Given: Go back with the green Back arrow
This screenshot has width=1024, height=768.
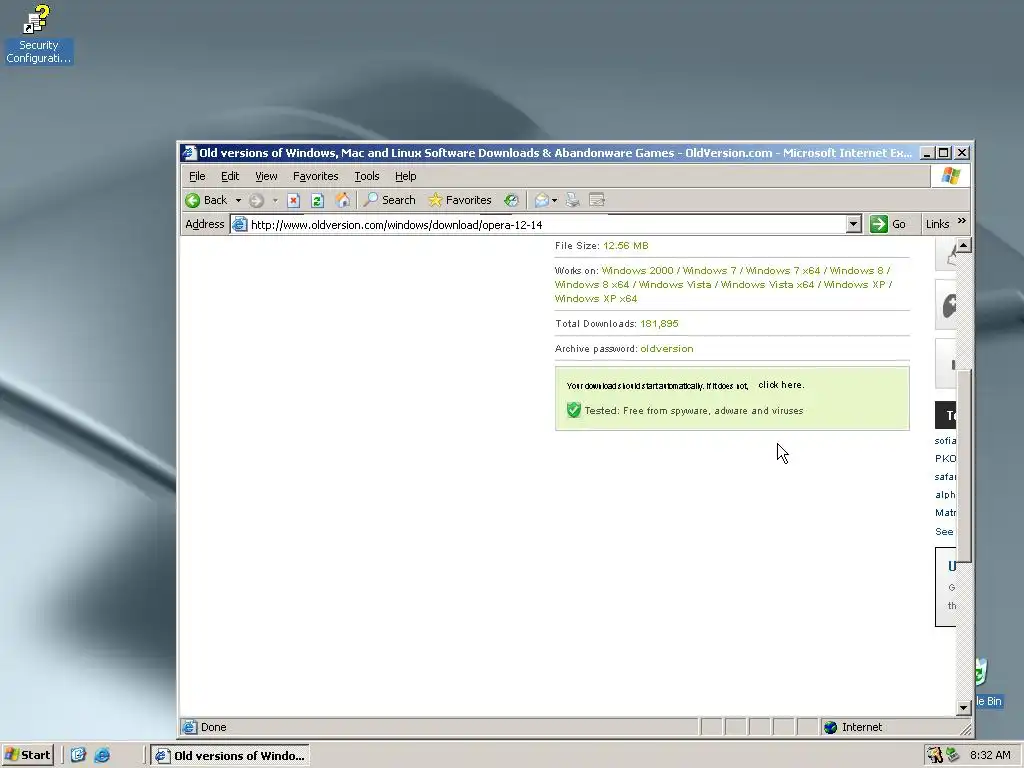Looking at the screenshot, I should click(x=206, y=200).
